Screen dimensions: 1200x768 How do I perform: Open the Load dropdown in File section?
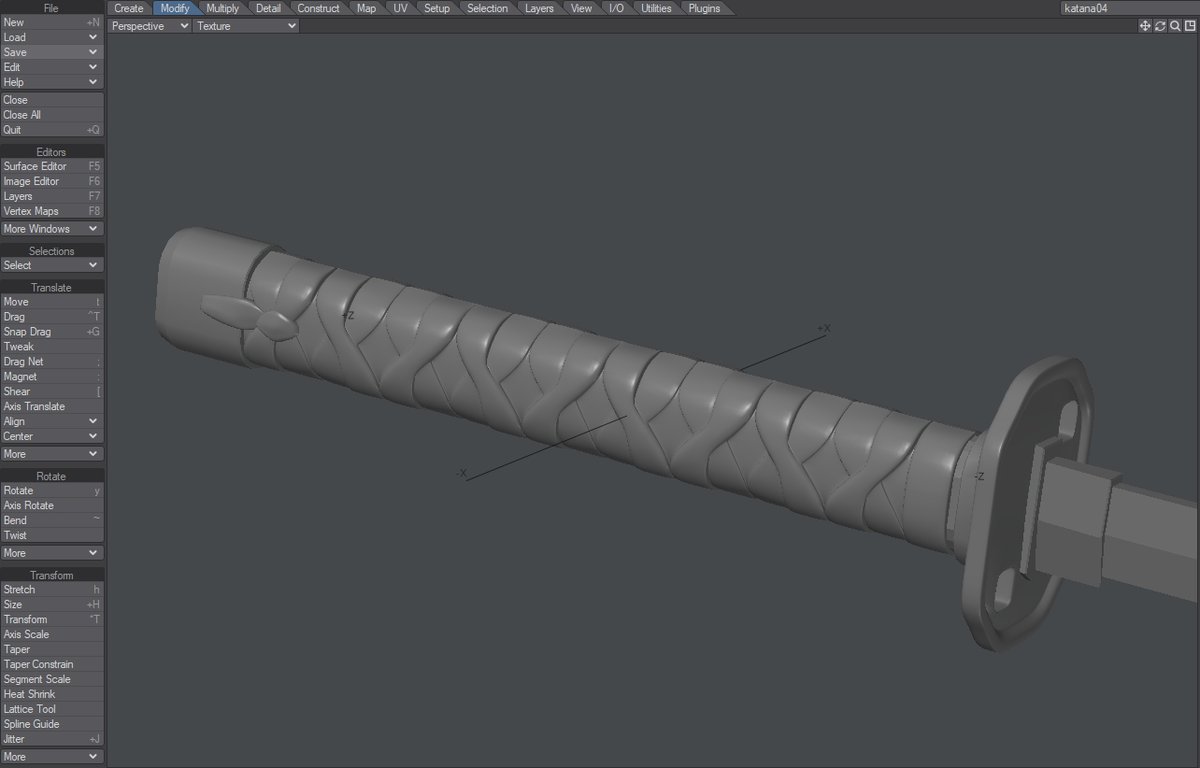point(52,37)
